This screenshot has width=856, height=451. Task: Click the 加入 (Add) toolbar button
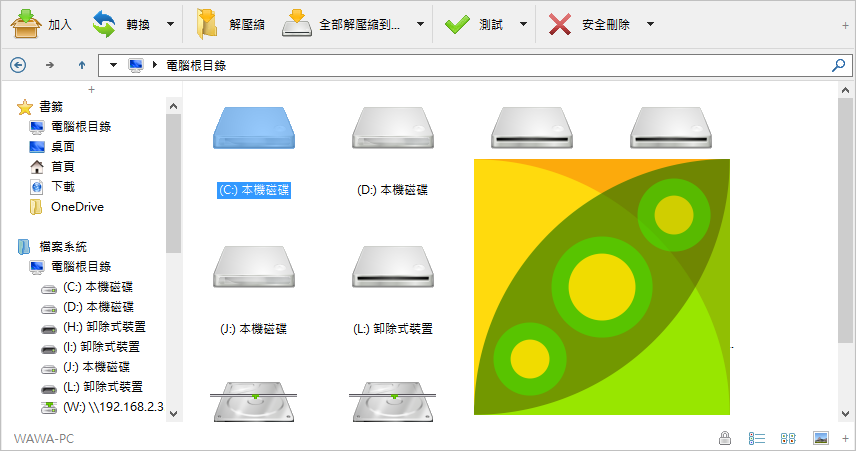click(x=41, y=24)
